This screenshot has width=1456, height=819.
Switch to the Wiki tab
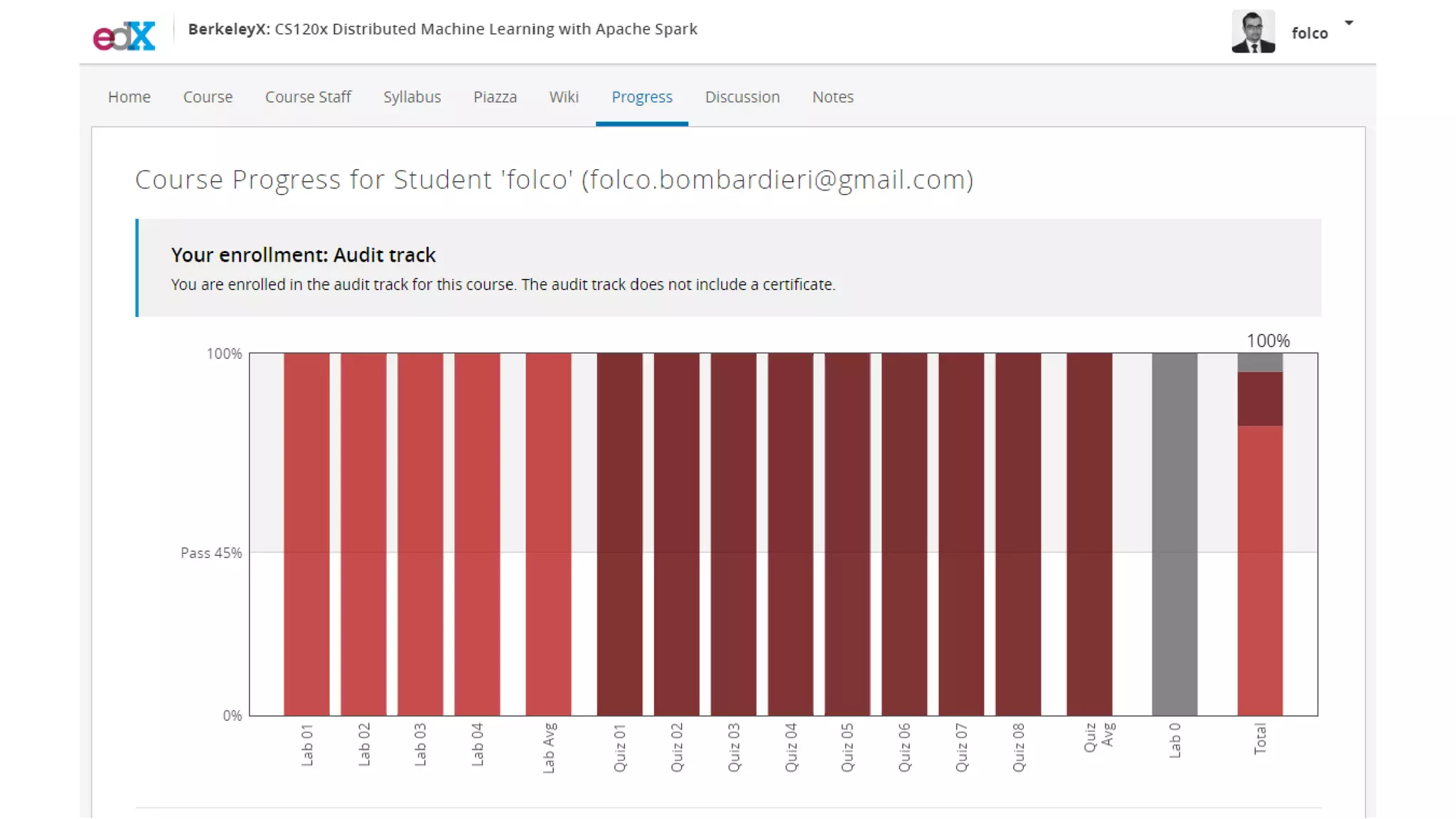(564, 97)
